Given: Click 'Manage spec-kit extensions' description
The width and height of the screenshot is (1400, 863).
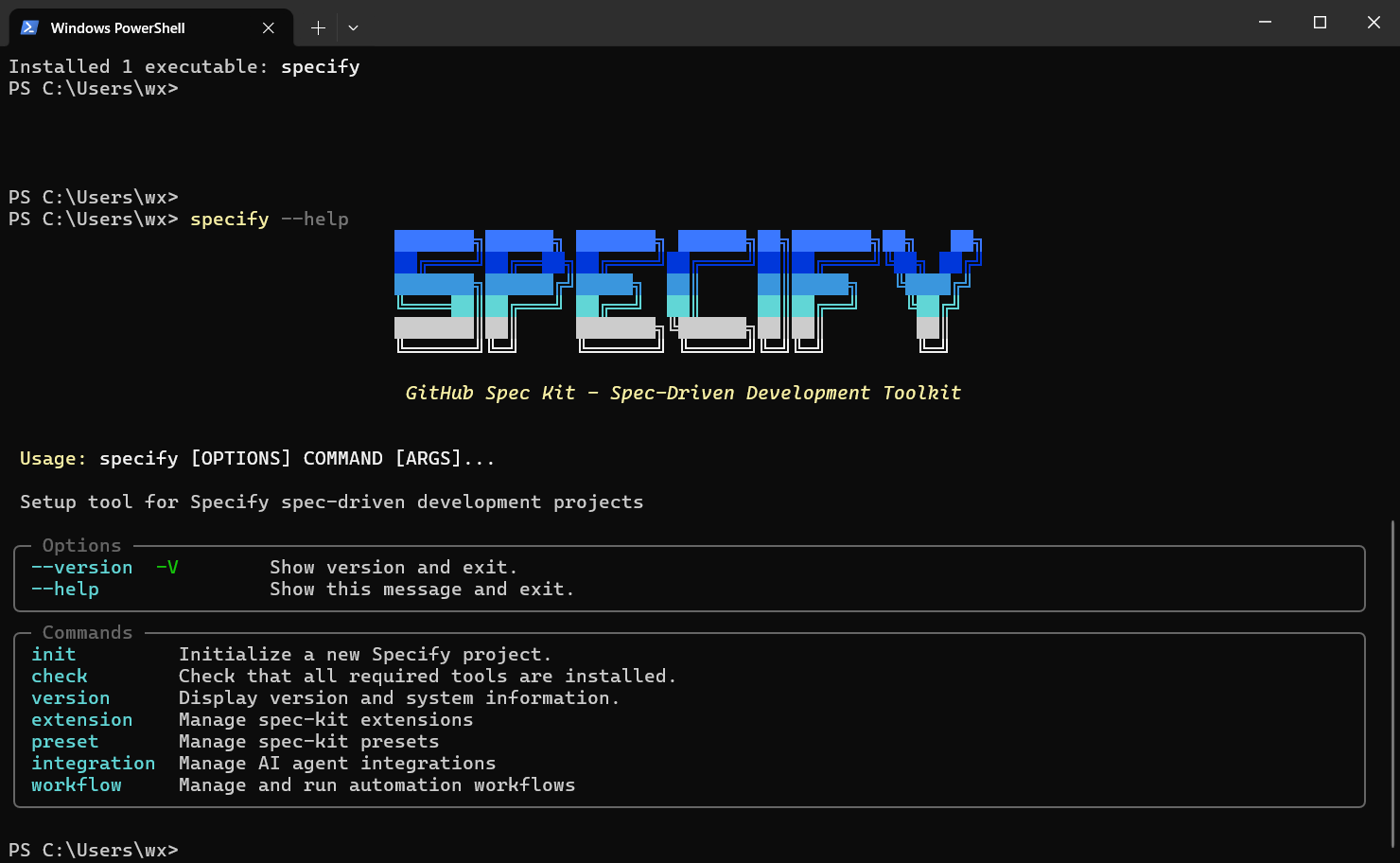Looking at the screenshot, I should pyautogui.click(x=325, y=719).
